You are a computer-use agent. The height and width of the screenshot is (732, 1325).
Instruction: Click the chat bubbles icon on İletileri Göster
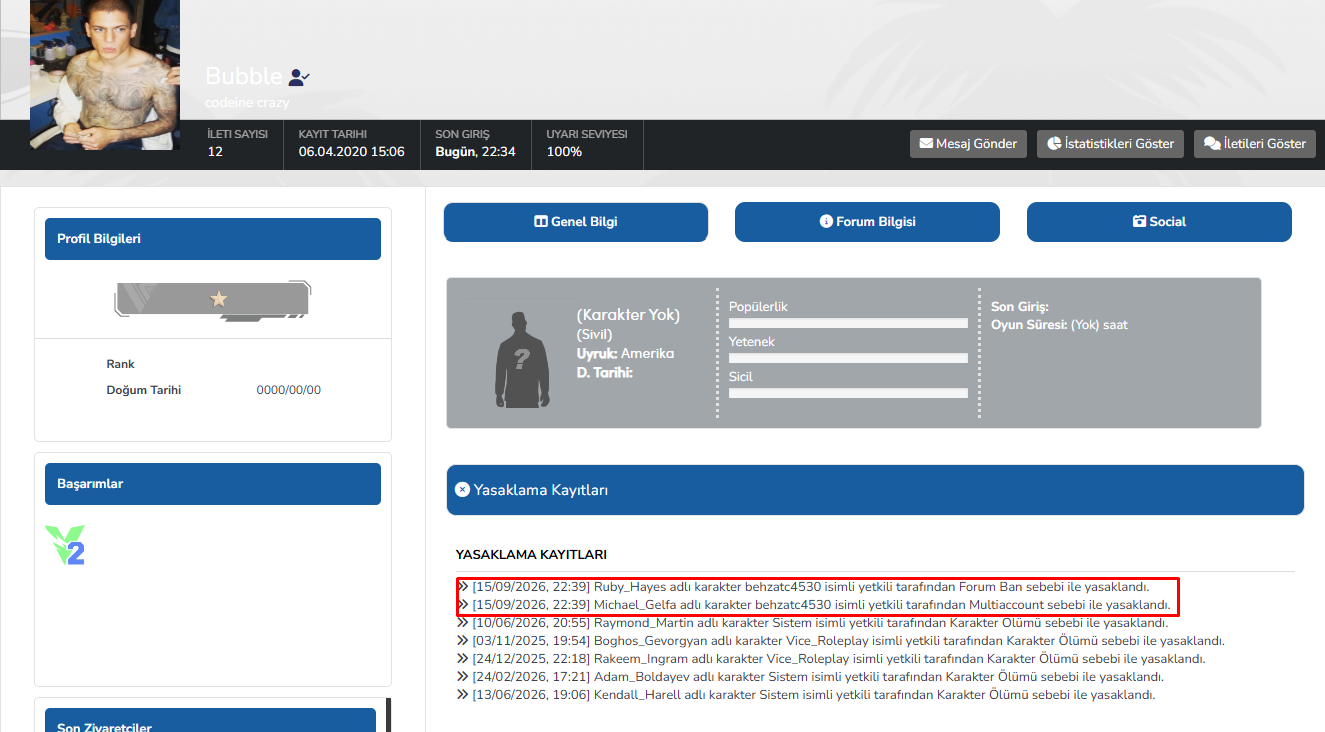pos(1212,144)
